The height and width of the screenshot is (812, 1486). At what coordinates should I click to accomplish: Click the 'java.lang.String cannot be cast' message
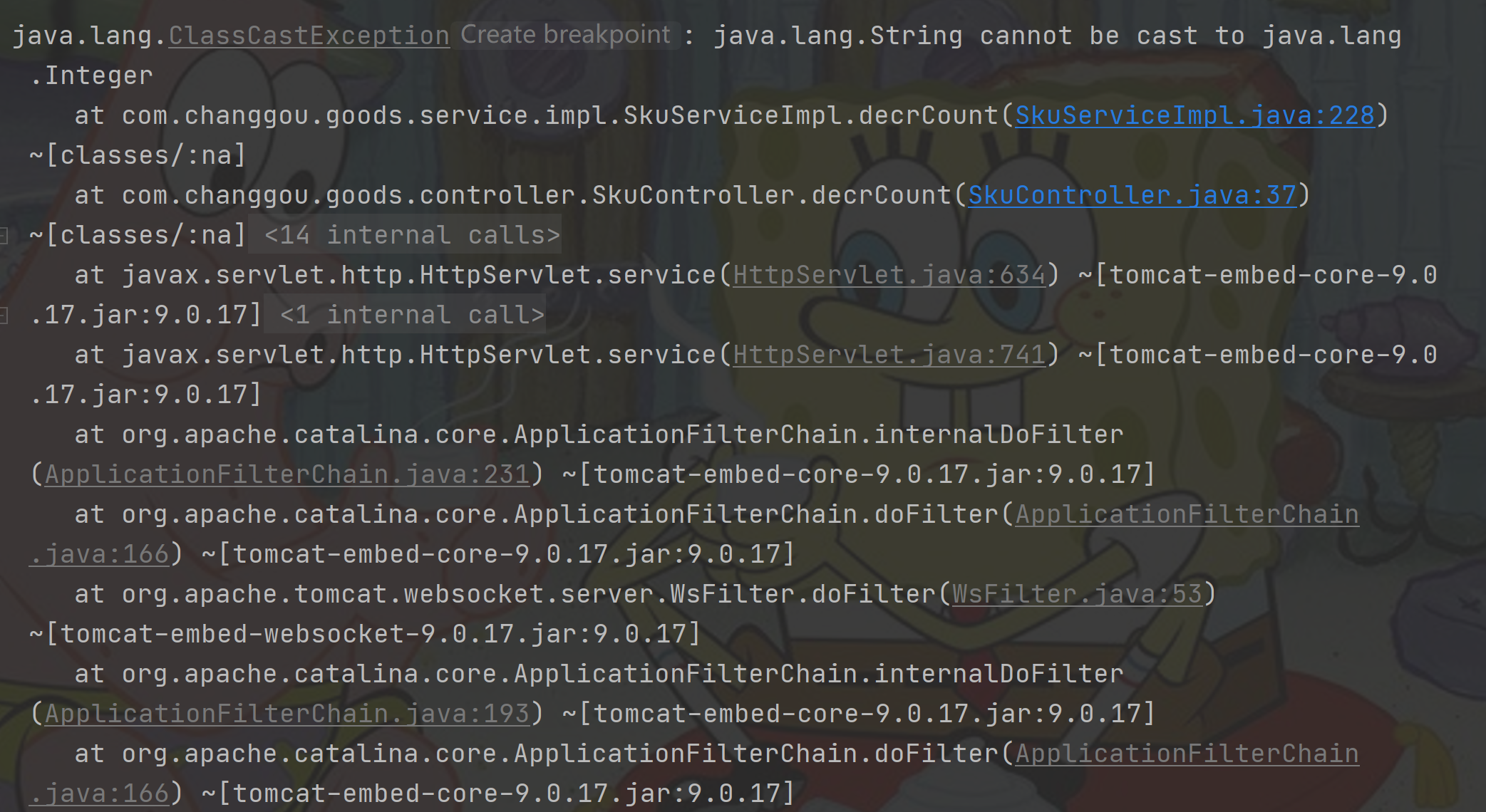click(x=955, y=36)
